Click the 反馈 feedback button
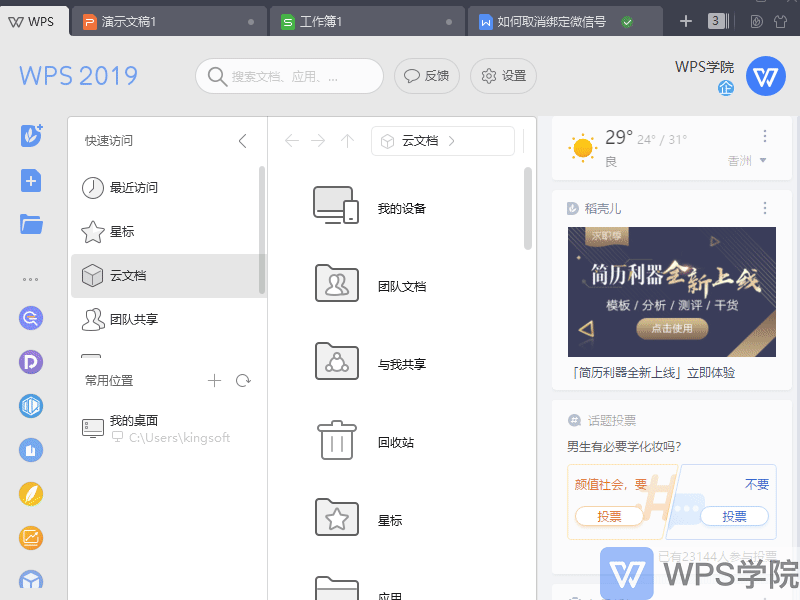The height and width of the screenshot is (600, 800). [427, 76]
